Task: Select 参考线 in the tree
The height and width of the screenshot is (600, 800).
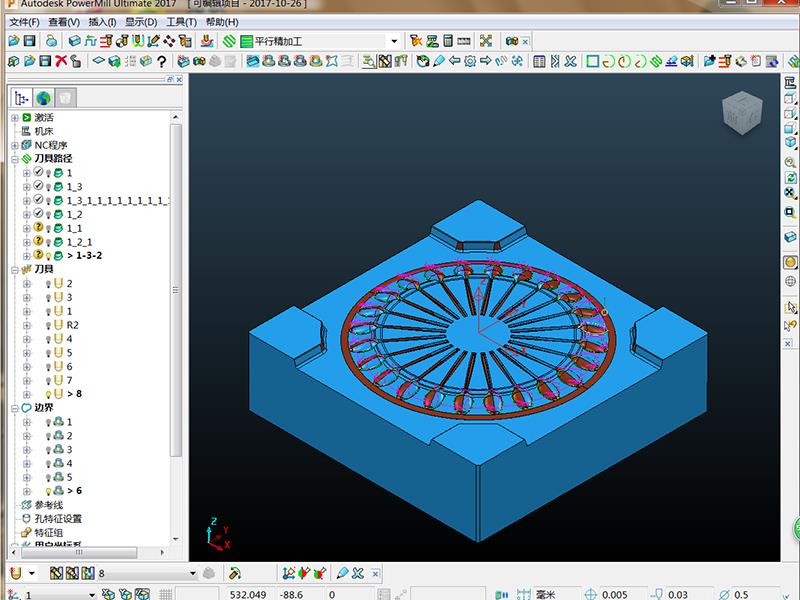Action: (48, 505)
